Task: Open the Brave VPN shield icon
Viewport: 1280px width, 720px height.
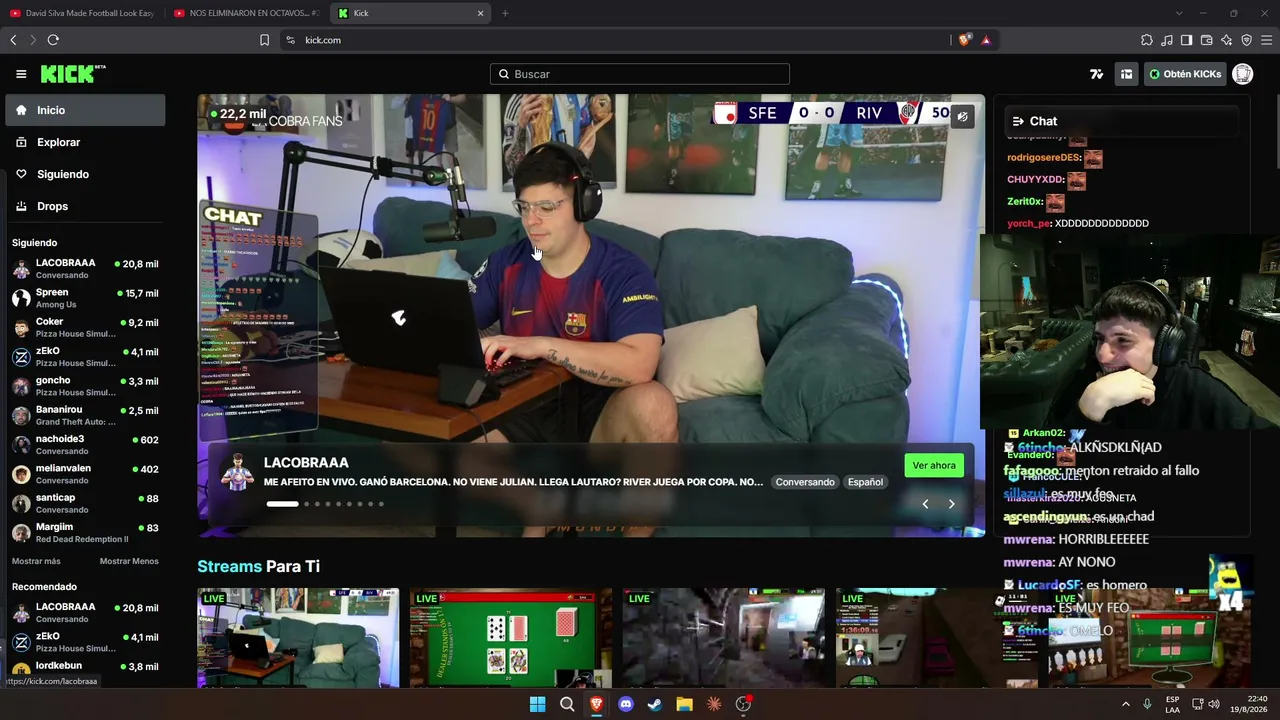Action: pyautogui.click(x=1246, y=40)
